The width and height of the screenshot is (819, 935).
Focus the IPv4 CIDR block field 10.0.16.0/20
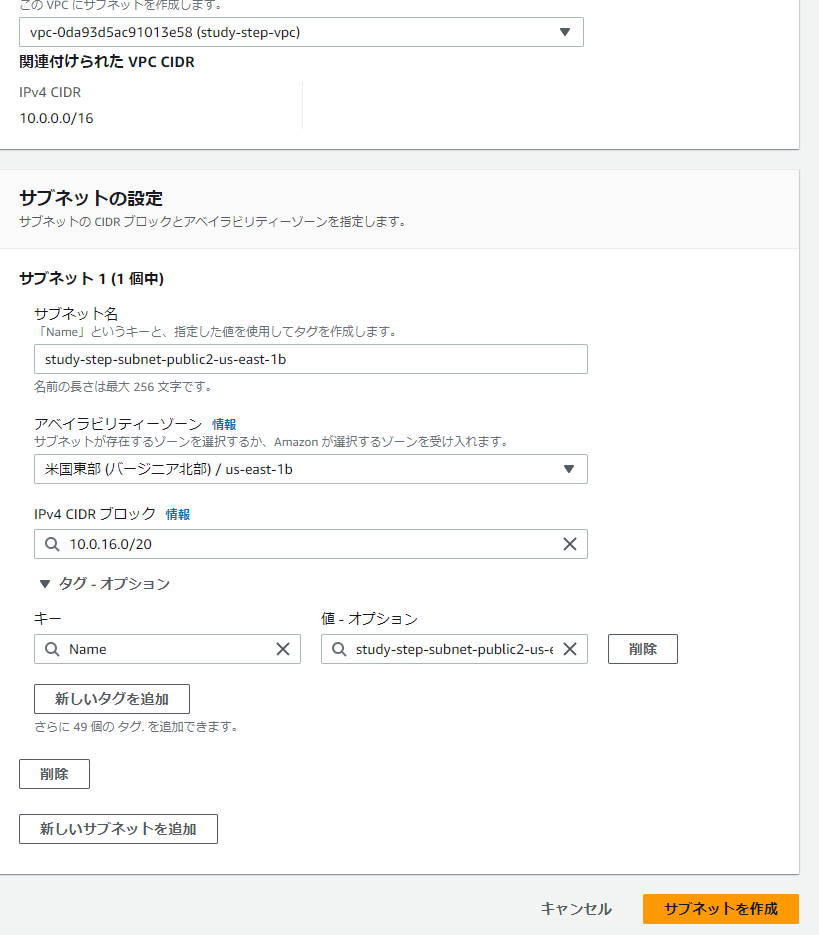311,544
